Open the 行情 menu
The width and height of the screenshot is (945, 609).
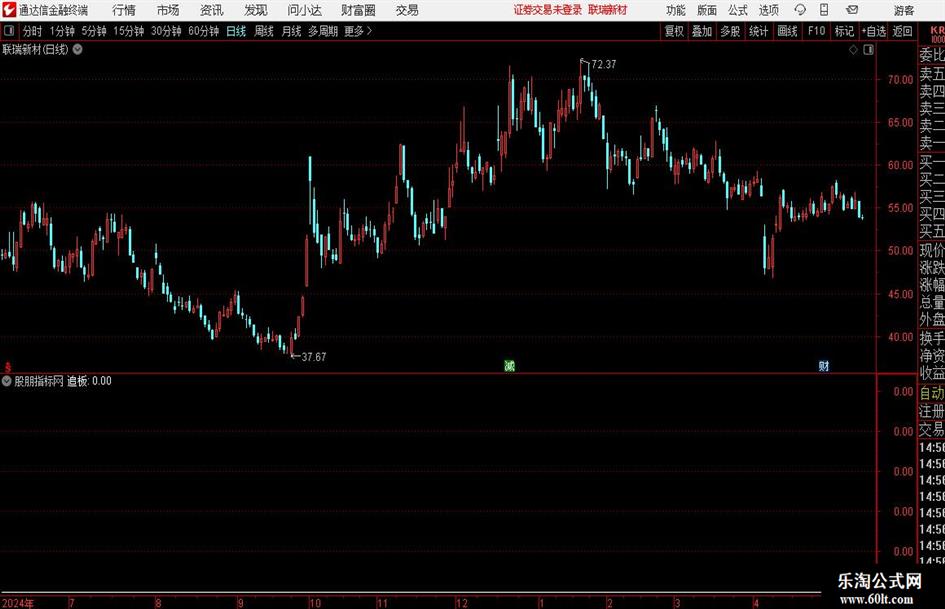pos(124,10)
